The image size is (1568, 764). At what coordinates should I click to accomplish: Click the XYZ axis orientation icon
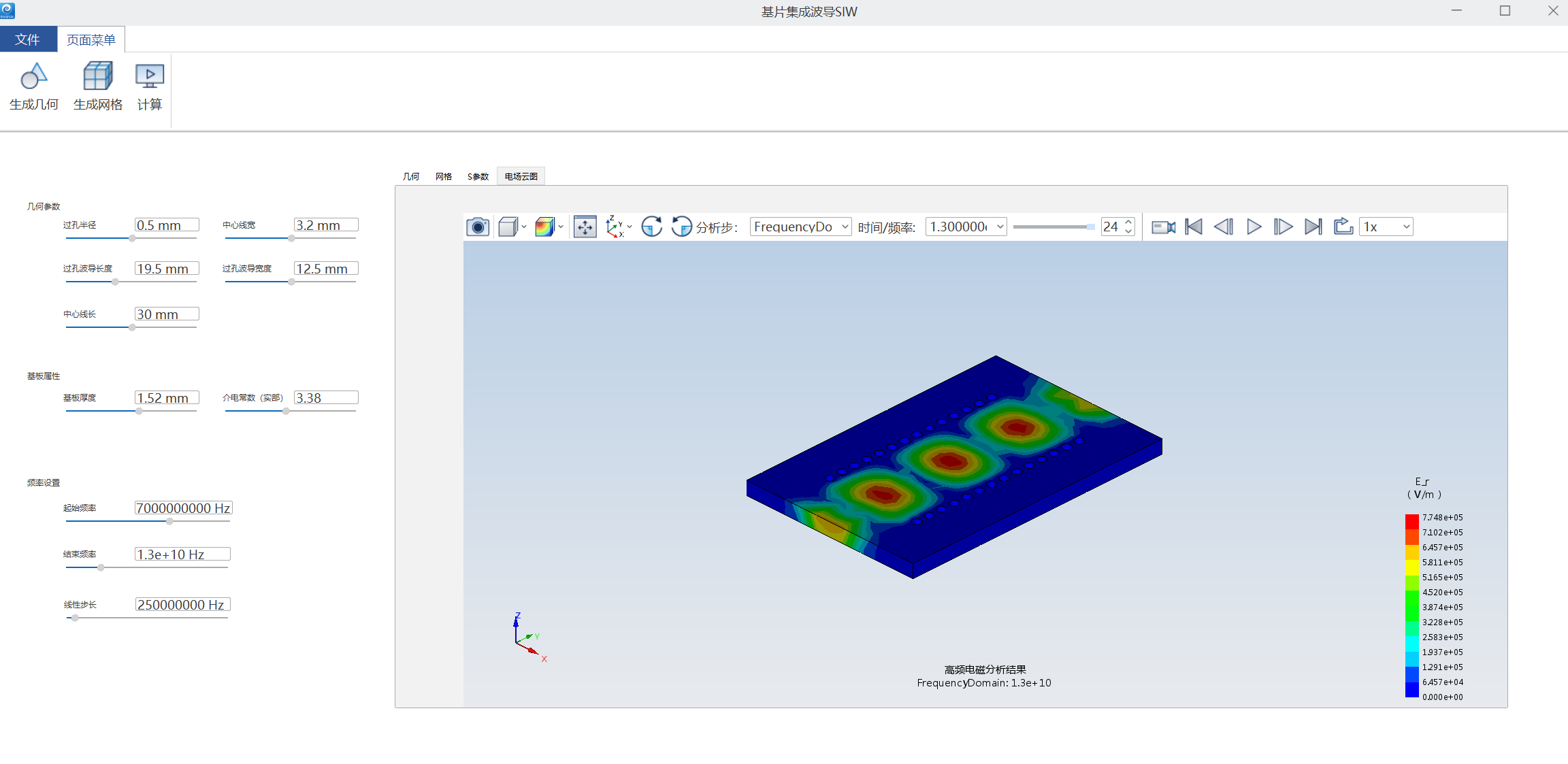coord(615,227)
